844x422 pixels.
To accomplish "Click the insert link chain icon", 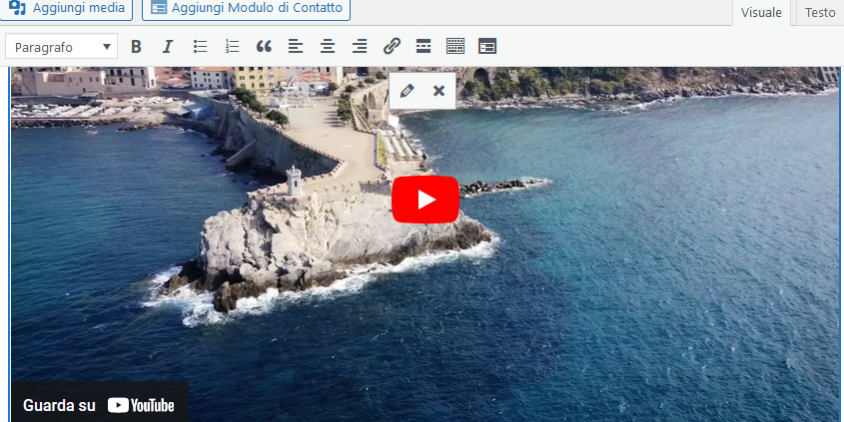I will pos(392,47).
